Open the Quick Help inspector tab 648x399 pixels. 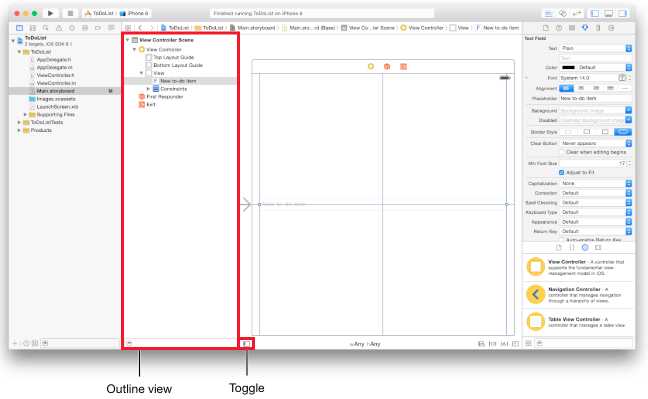559,28
